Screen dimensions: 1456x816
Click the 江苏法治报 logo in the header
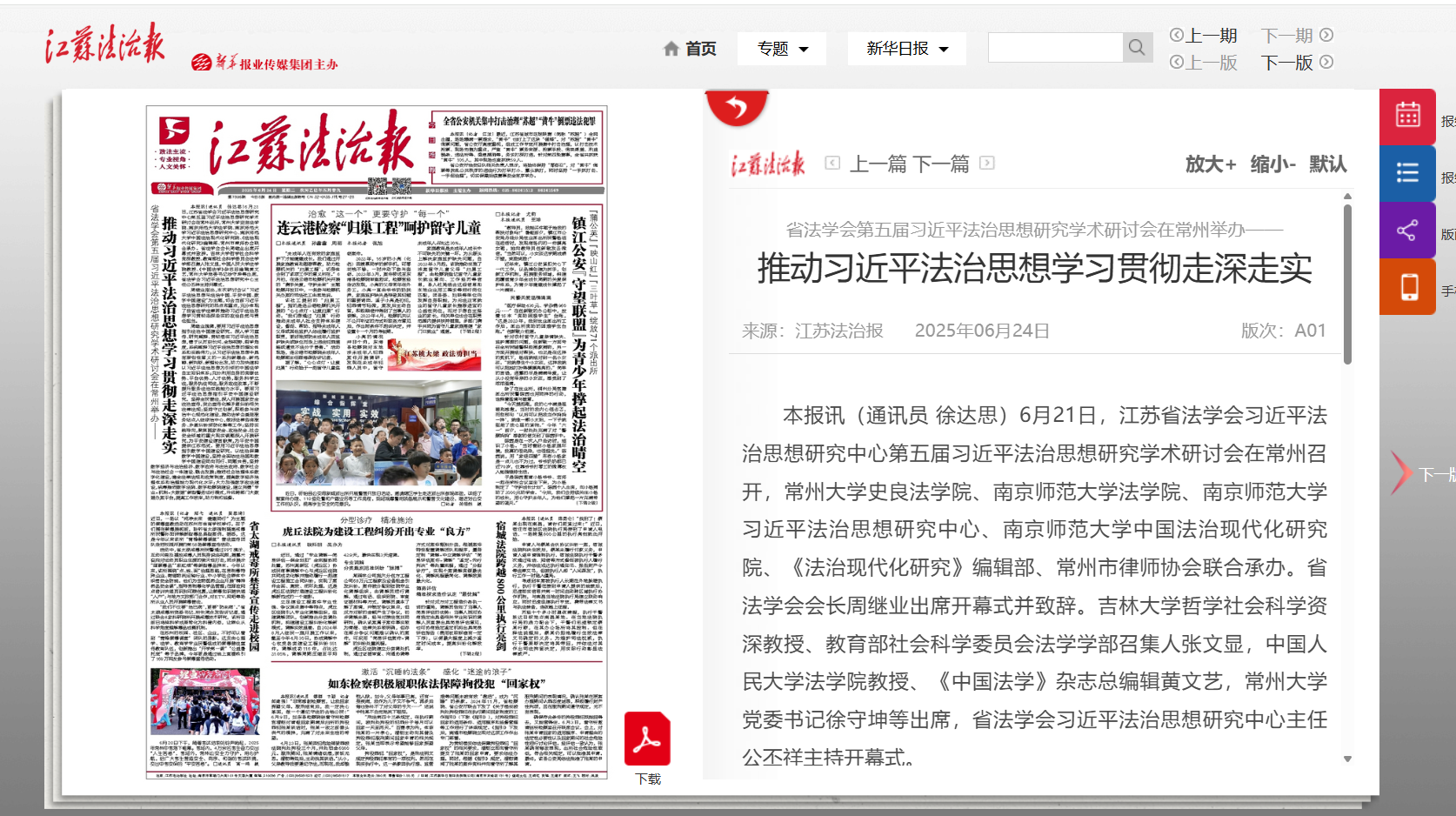coord(104,43)
